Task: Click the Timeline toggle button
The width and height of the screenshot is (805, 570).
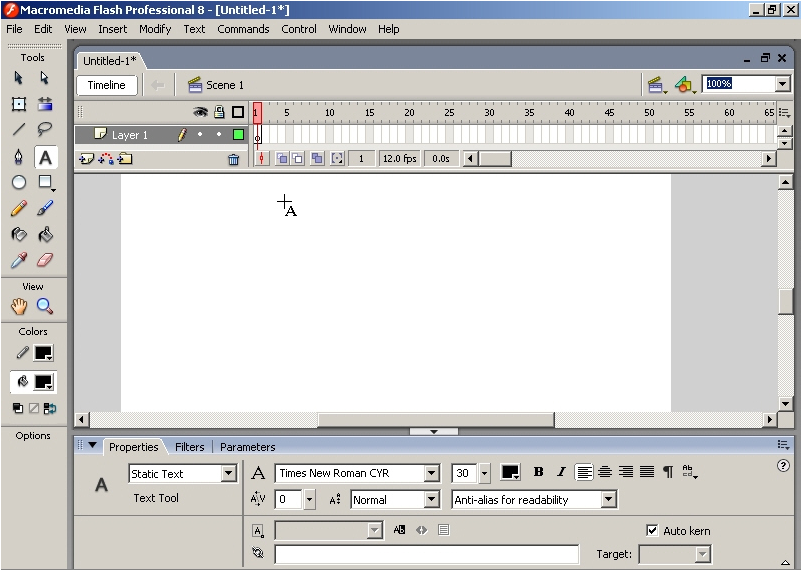Action: tap(106, 85)
